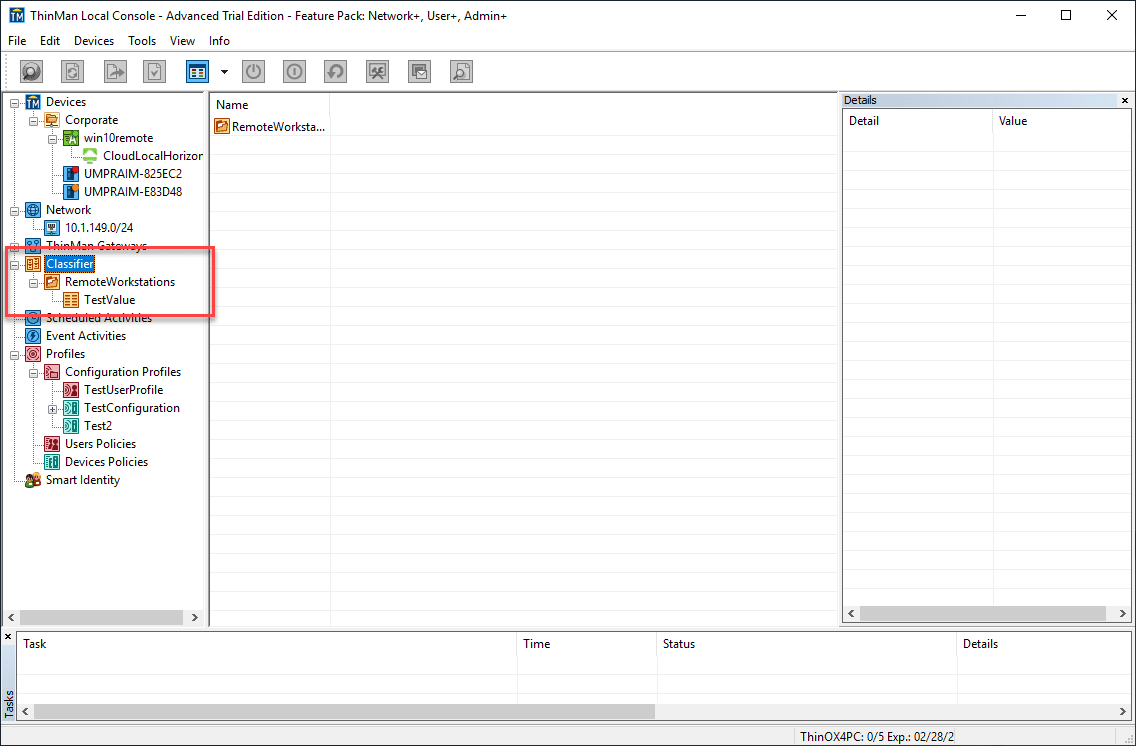Image resolution: width=1136 pixels, height=746 pixels.
Task: Click the refresh document toolbar icon
Action: (72, 72)
